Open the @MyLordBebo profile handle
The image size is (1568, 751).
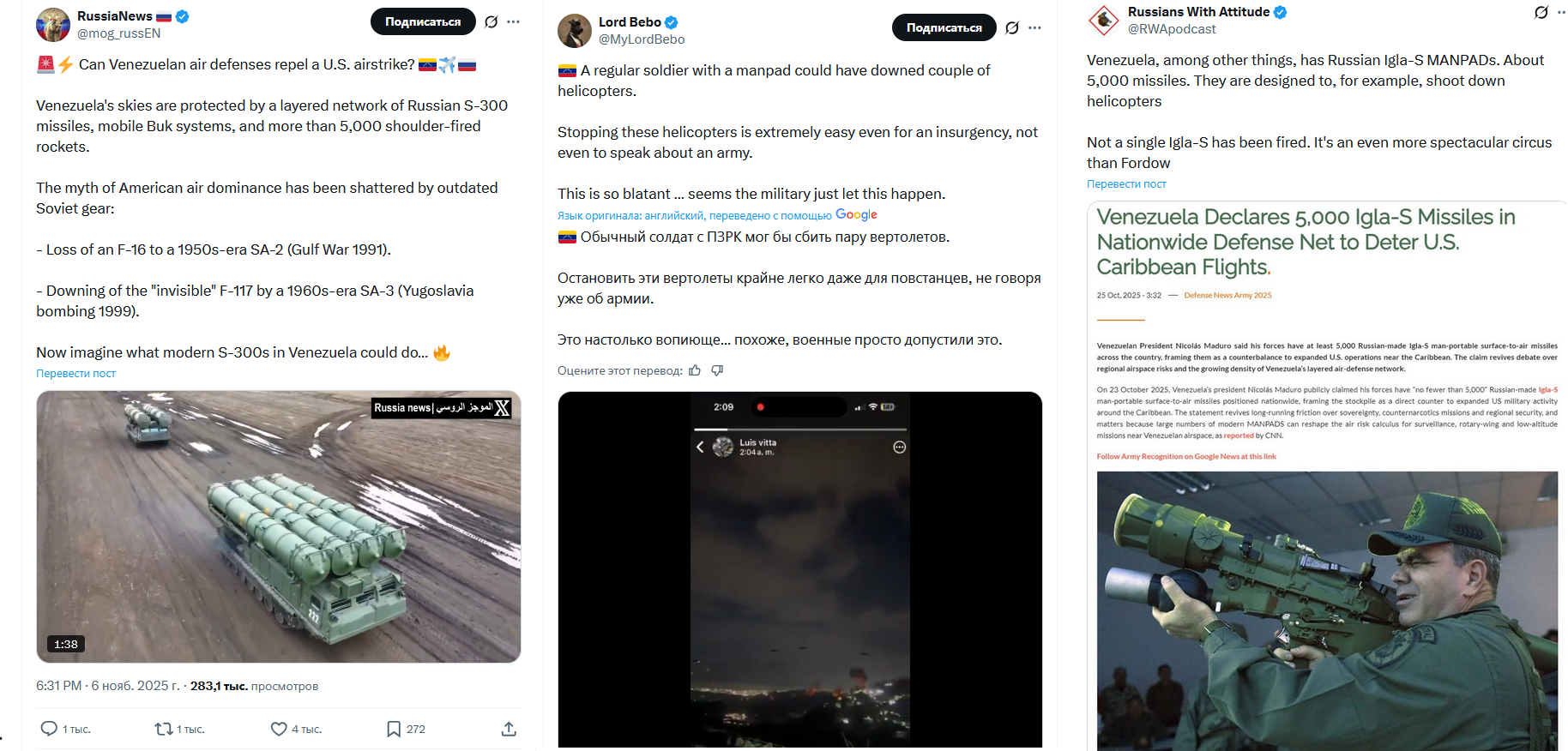(x=642, y=39)
